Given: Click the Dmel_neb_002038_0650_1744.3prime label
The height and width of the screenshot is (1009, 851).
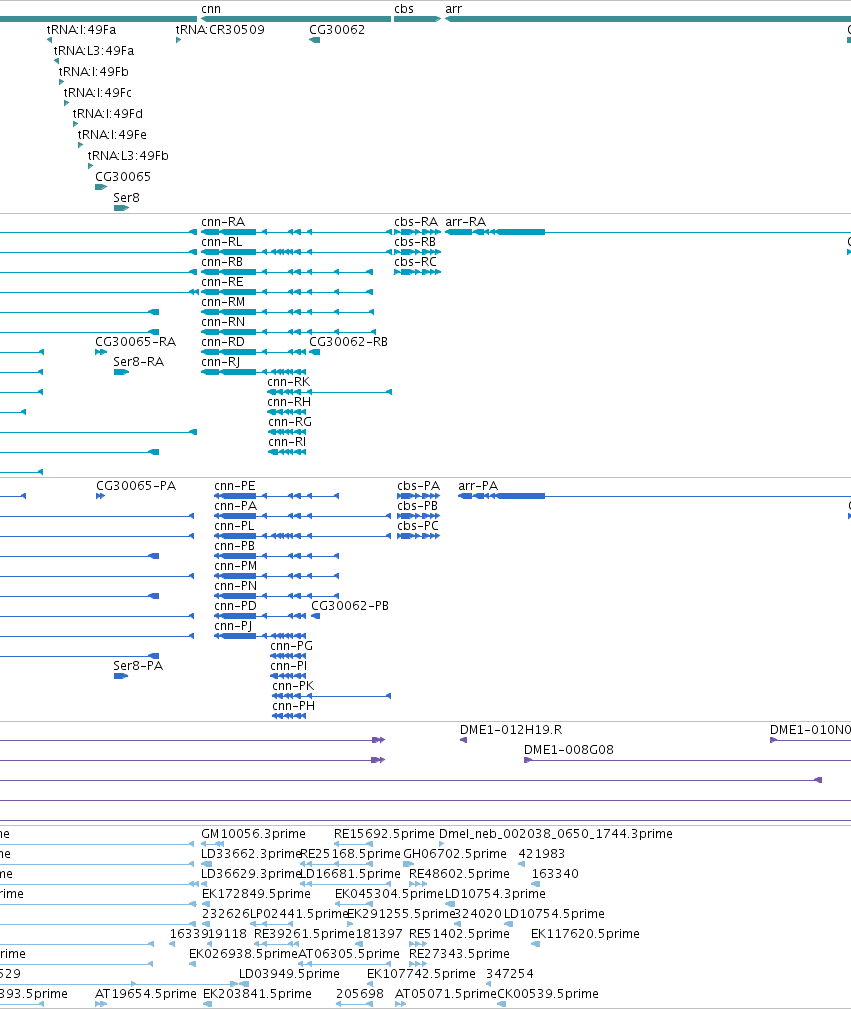Looking at the screenshot, I should 556,834.
